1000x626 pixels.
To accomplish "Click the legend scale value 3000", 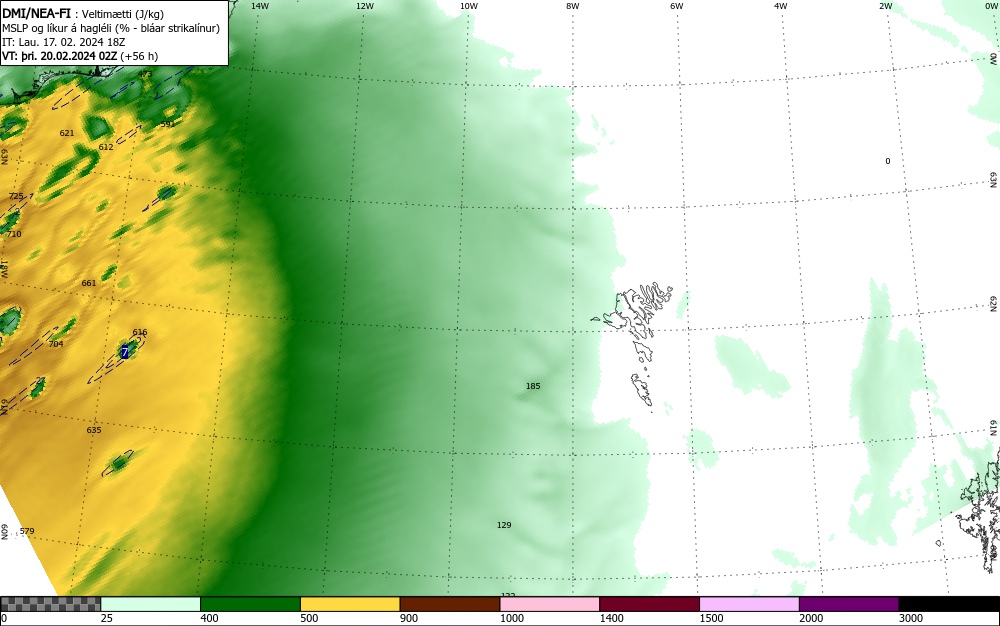I will pyautogui.click(x=911, y=618).
